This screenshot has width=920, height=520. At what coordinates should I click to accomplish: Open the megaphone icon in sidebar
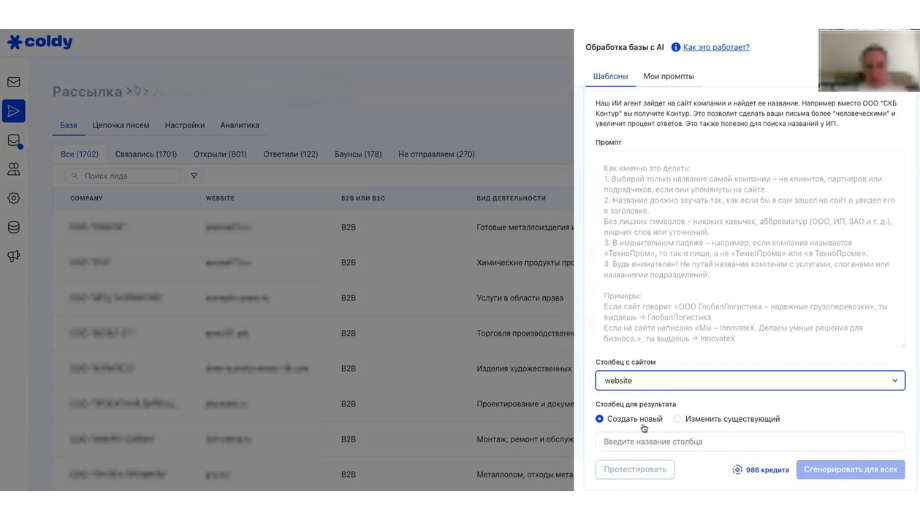[x=13, y=256]
